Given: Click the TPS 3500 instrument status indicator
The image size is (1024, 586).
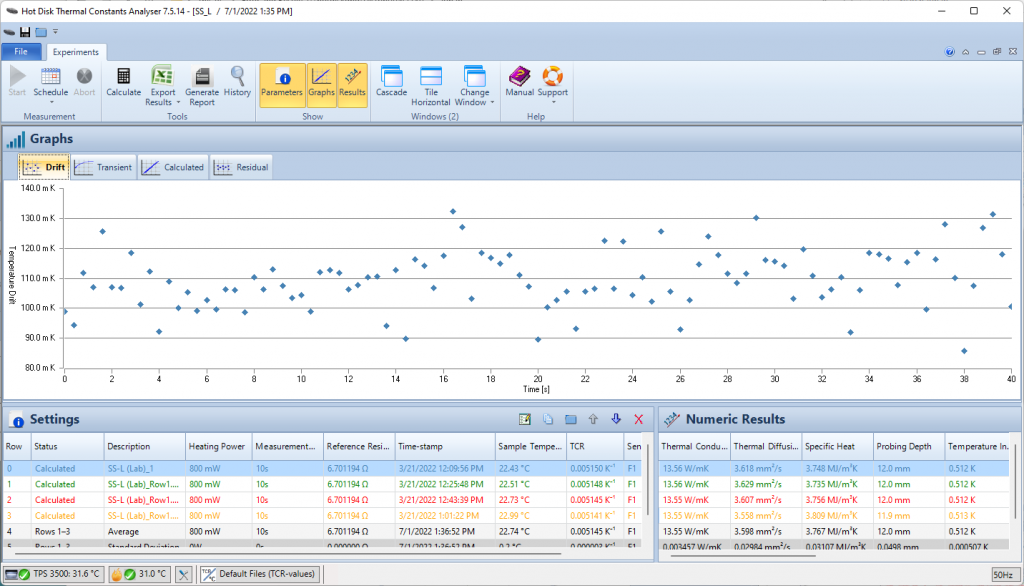Looking at the screenshot, I should [x=54, y=574].
